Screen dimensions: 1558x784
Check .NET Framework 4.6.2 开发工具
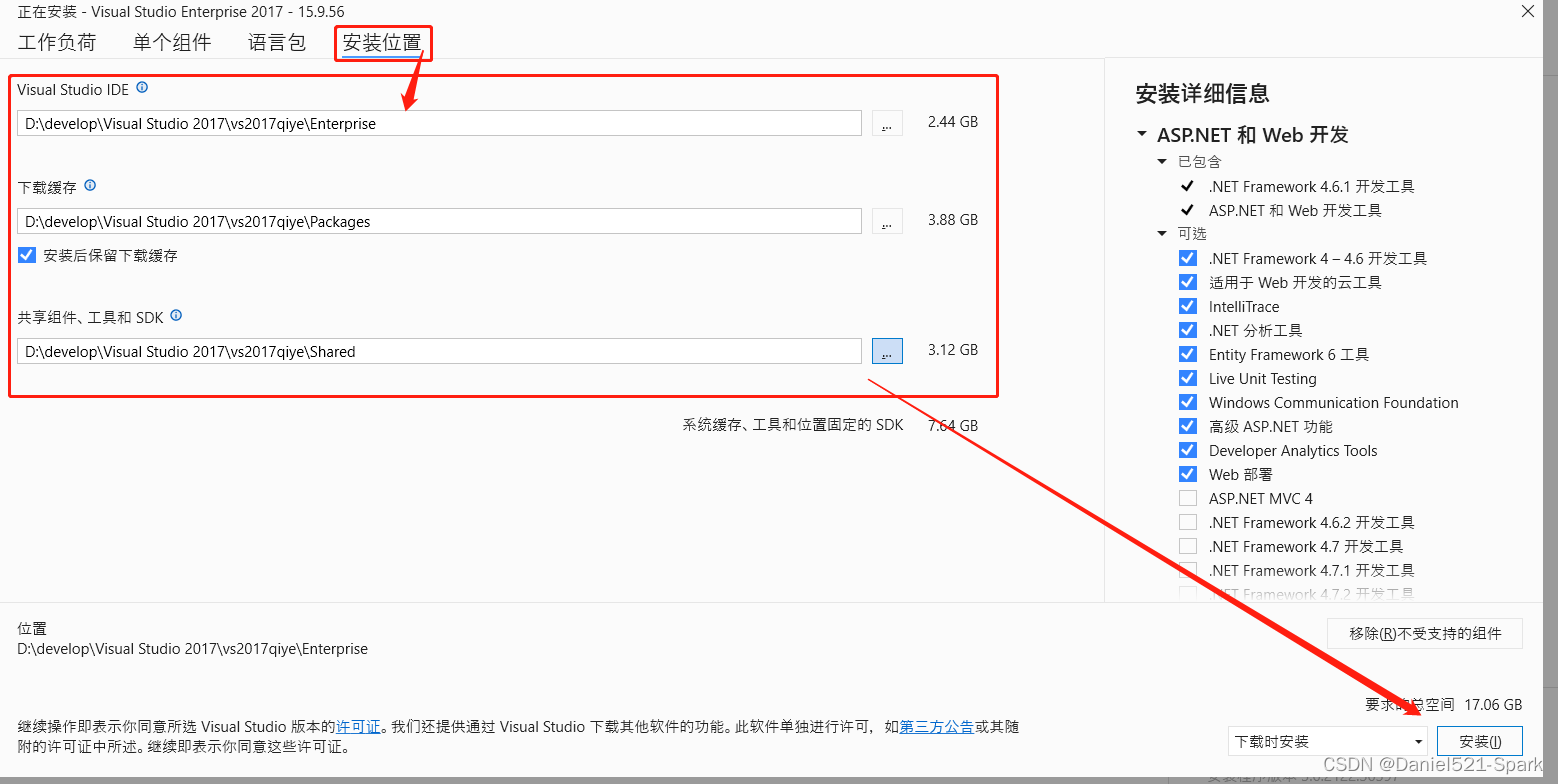1188,522
